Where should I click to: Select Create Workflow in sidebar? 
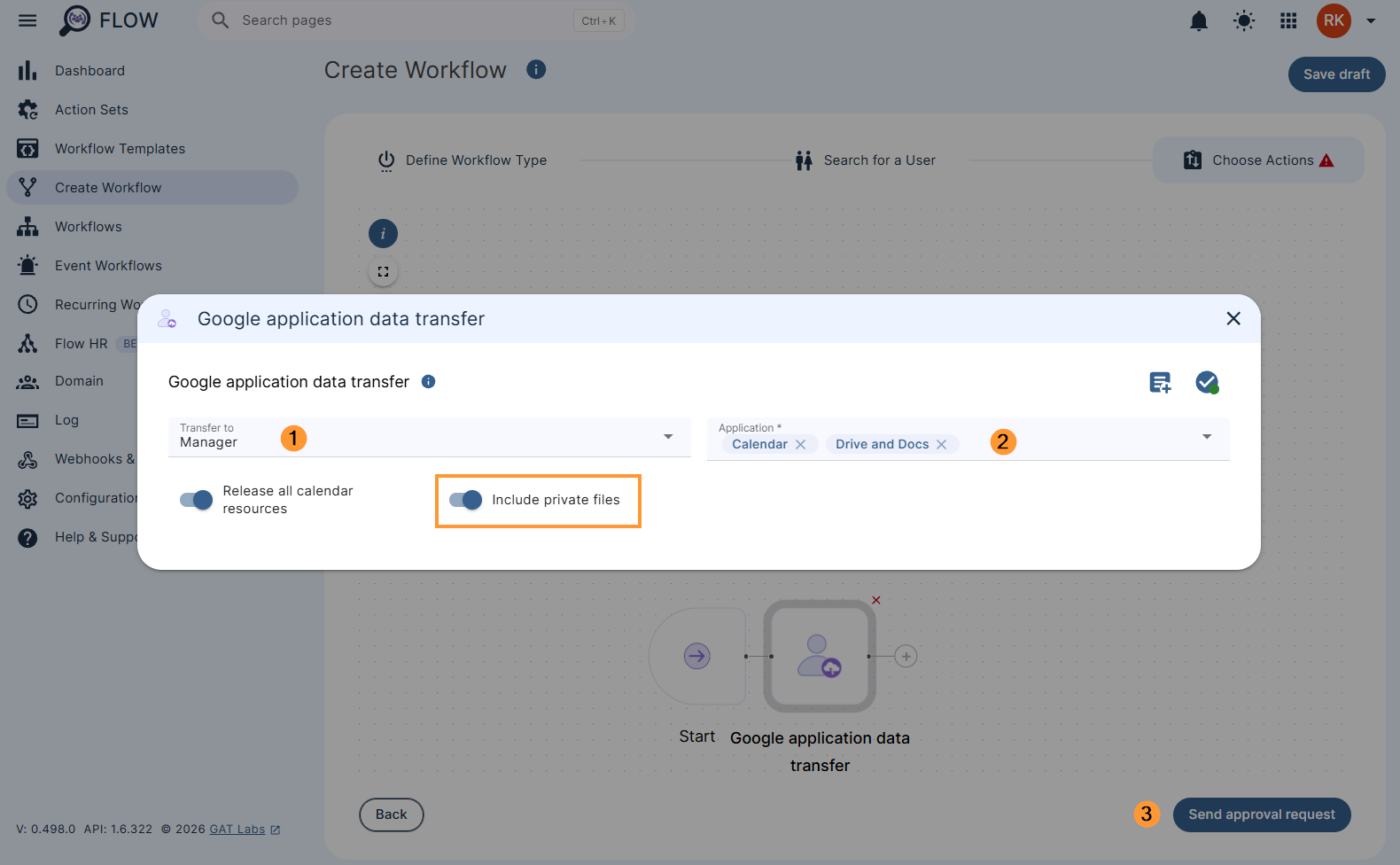[x=152, y=188]
